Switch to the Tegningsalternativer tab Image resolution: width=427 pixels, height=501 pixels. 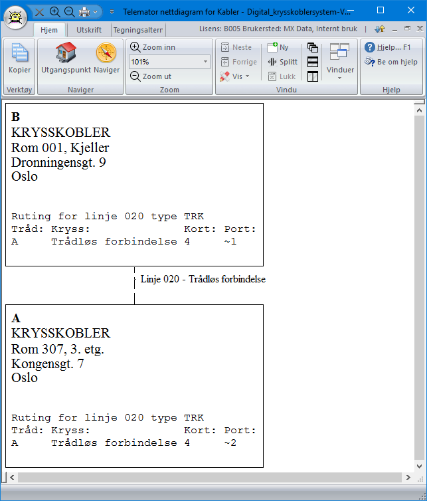point(138,30)
